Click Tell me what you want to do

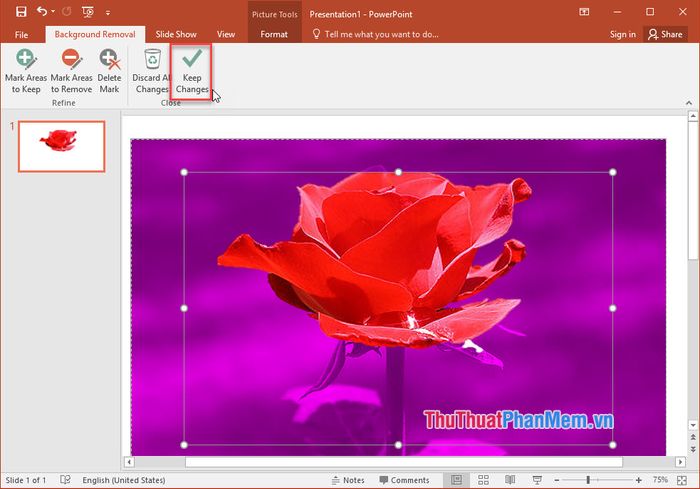click(375, 34)
